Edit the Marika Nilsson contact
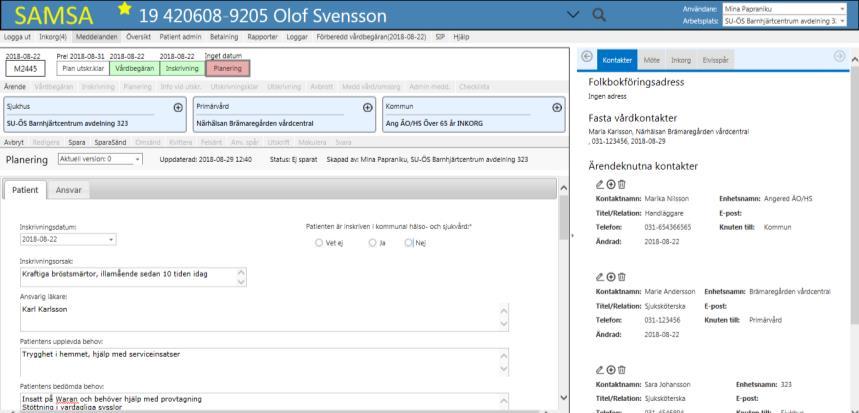859x413 pixels. pyautogui.click(x=600, y=185)
